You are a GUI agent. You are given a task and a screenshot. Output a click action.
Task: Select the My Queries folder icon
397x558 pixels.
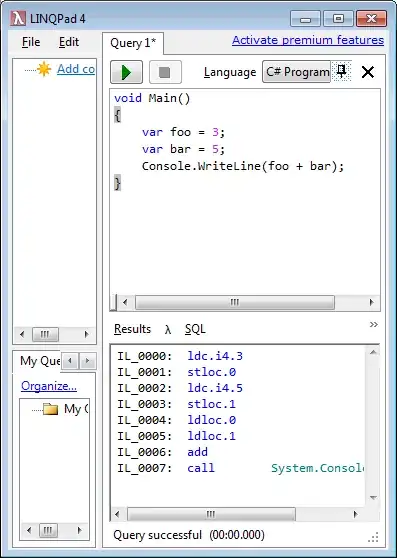point(51,409)
